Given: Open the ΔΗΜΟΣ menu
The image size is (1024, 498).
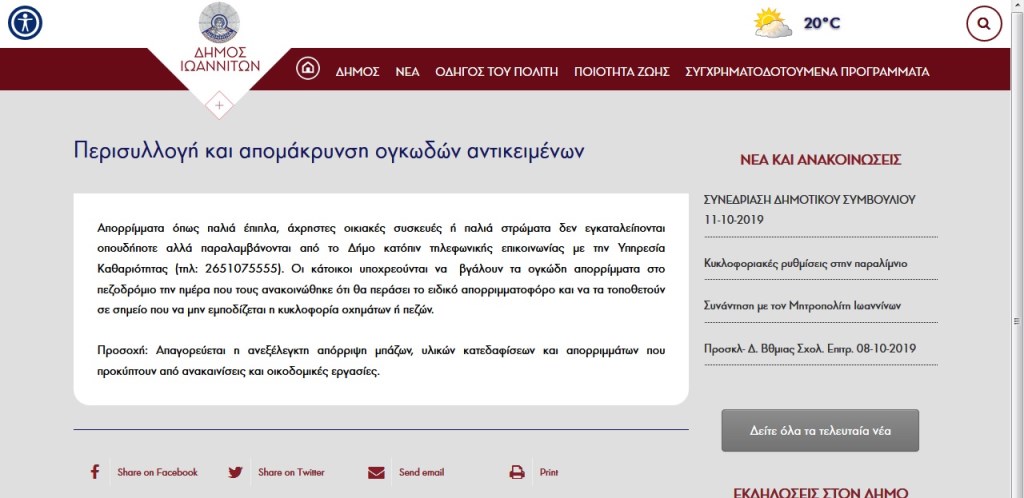Looking at the screenshot, I should pos(357,71).
